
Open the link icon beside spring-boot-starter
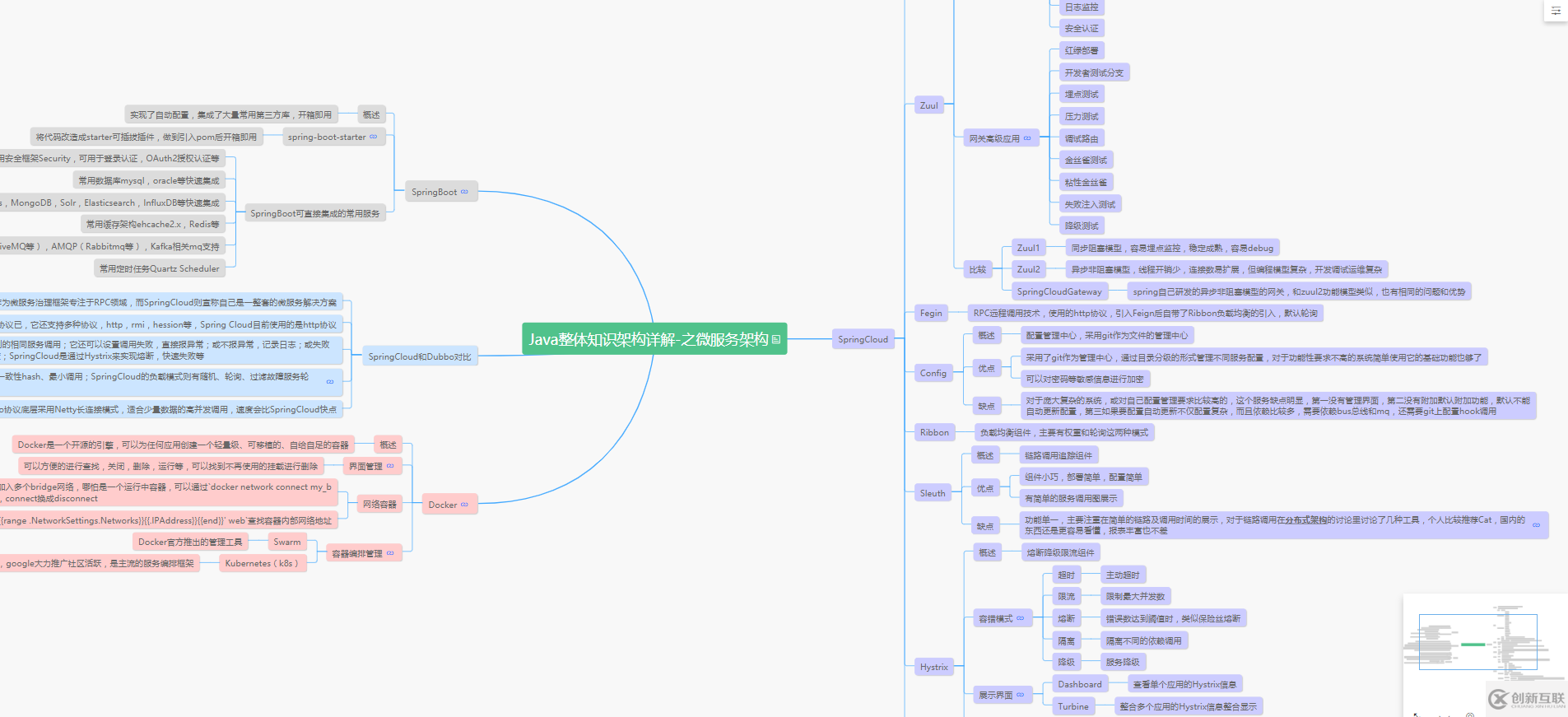tap(373, 137)
